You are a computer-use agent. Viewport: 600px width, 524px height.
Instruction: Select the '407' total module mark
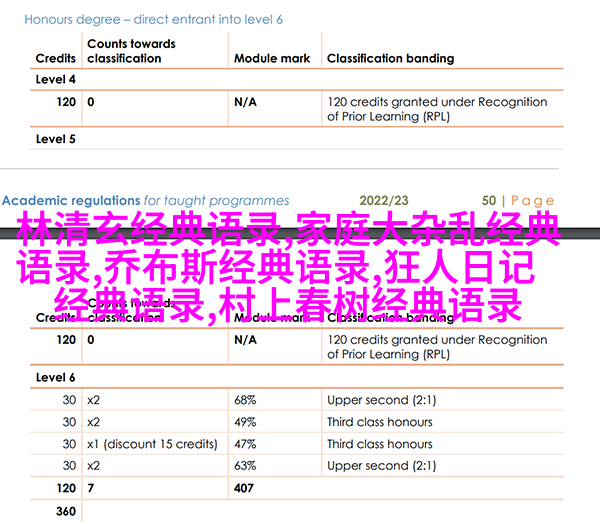(x=244, y=488)
